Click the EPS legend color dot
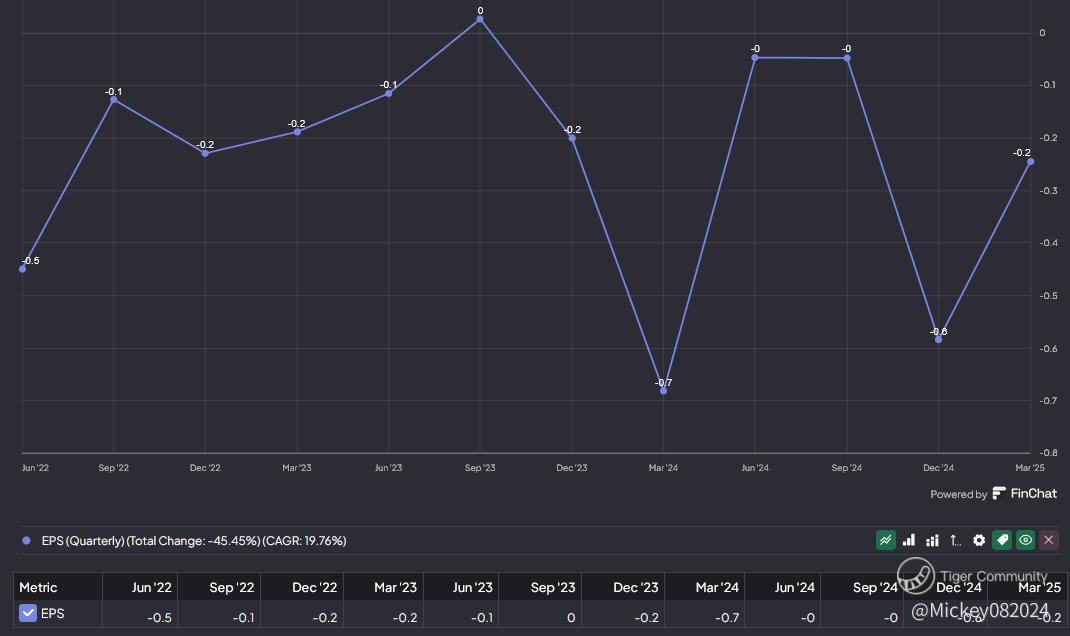This screenshot has width=1070, height=636. (27, 540)
